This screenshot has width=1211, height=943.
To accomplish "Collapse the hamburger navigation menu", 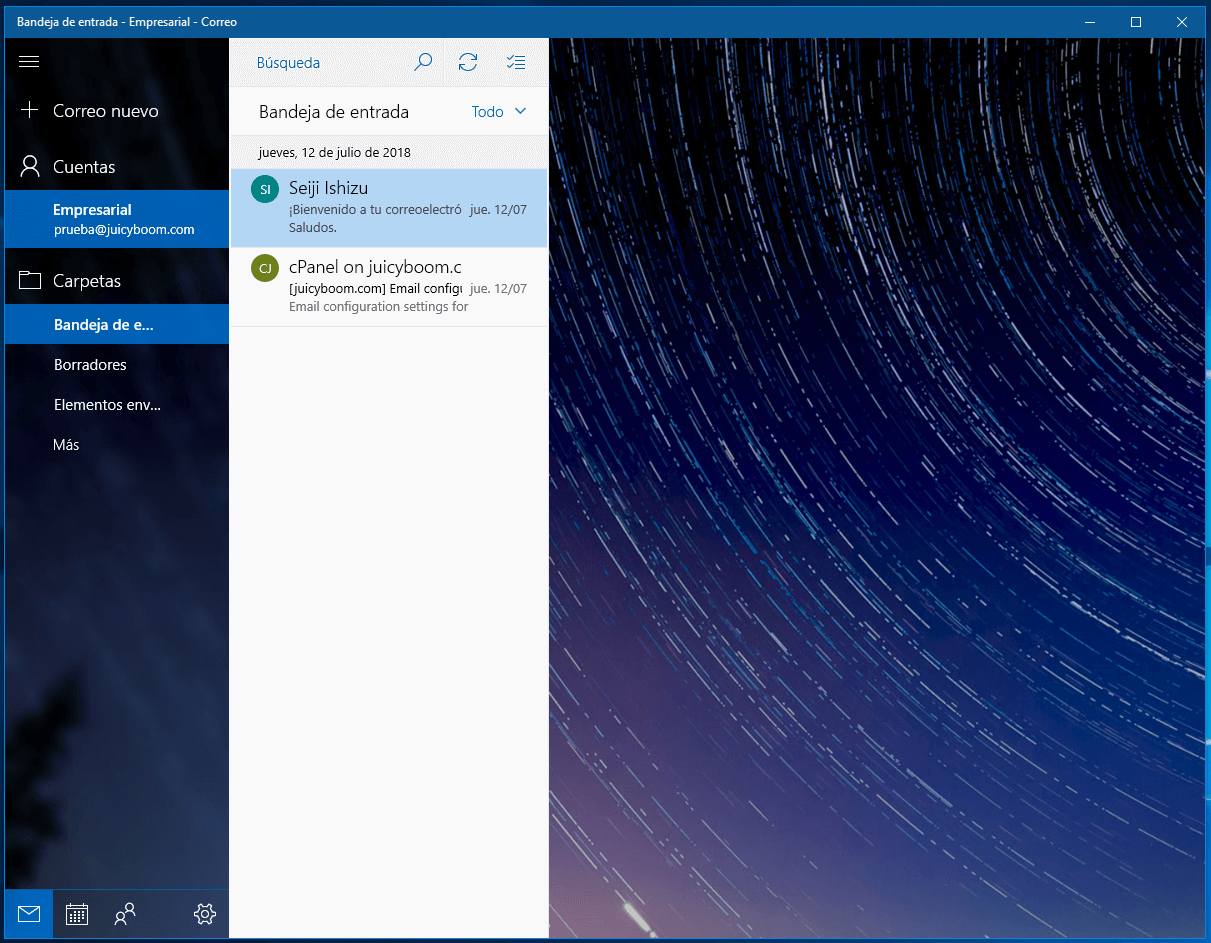I will coord(29,62).
